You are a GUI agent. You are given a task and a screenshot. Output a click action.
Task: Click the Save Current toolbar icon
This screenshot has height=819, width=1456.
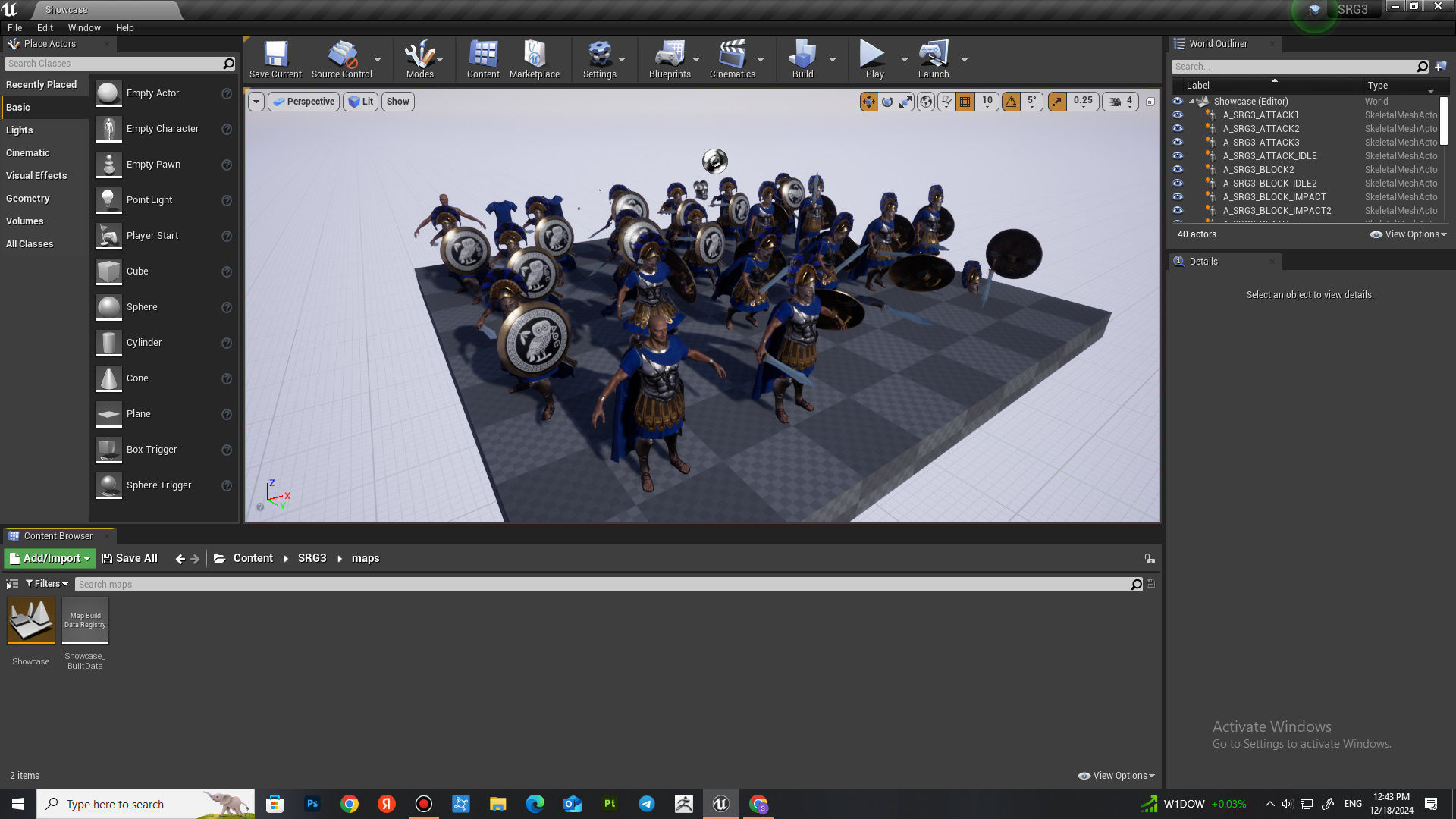(275, 59)
